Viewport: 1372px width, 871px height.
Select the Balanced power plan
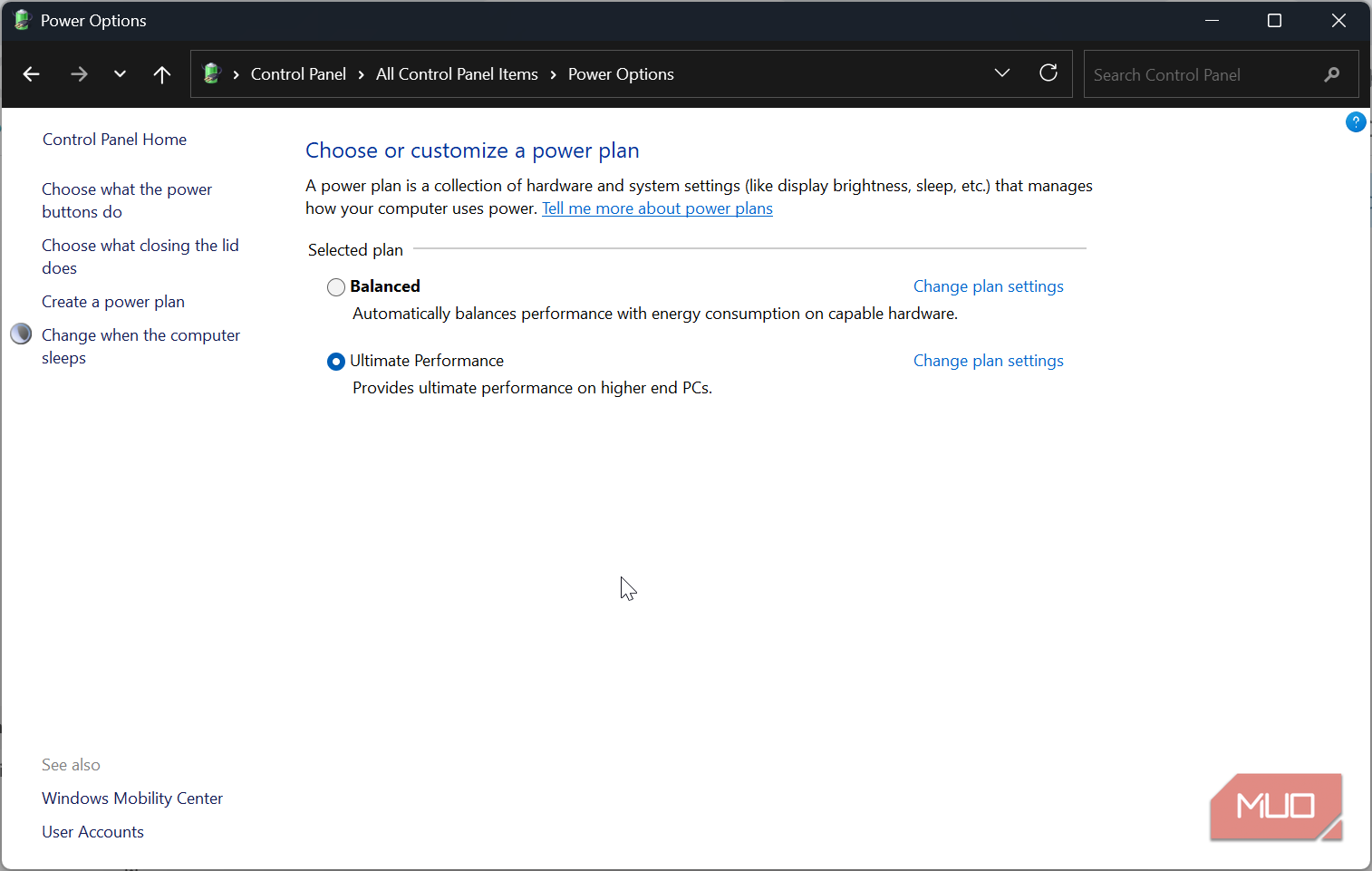(x=336, y=287)
